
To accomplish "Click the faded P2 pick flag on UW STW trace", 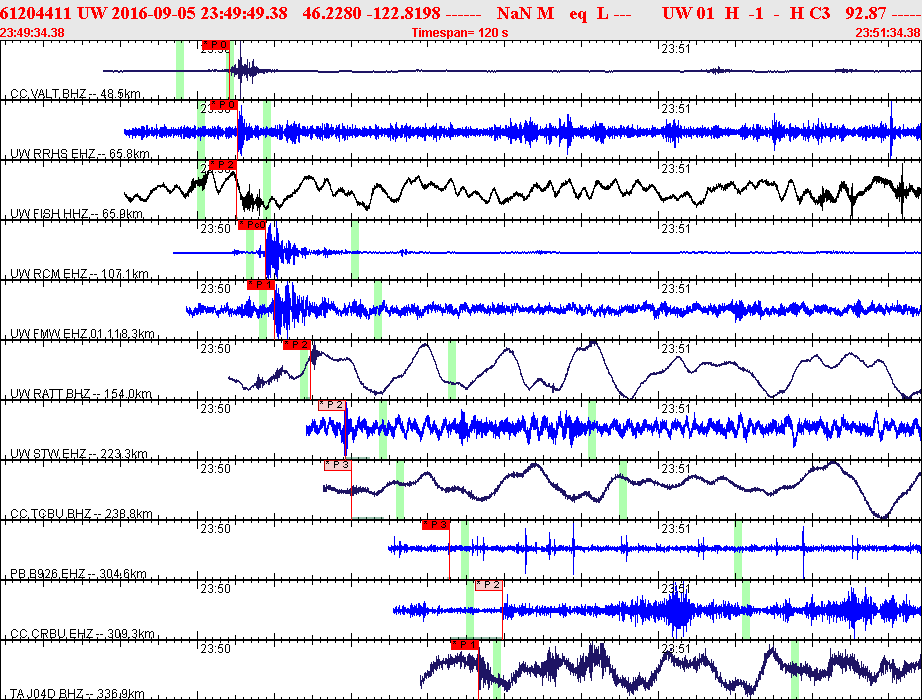I will click(x=332, y=405).
